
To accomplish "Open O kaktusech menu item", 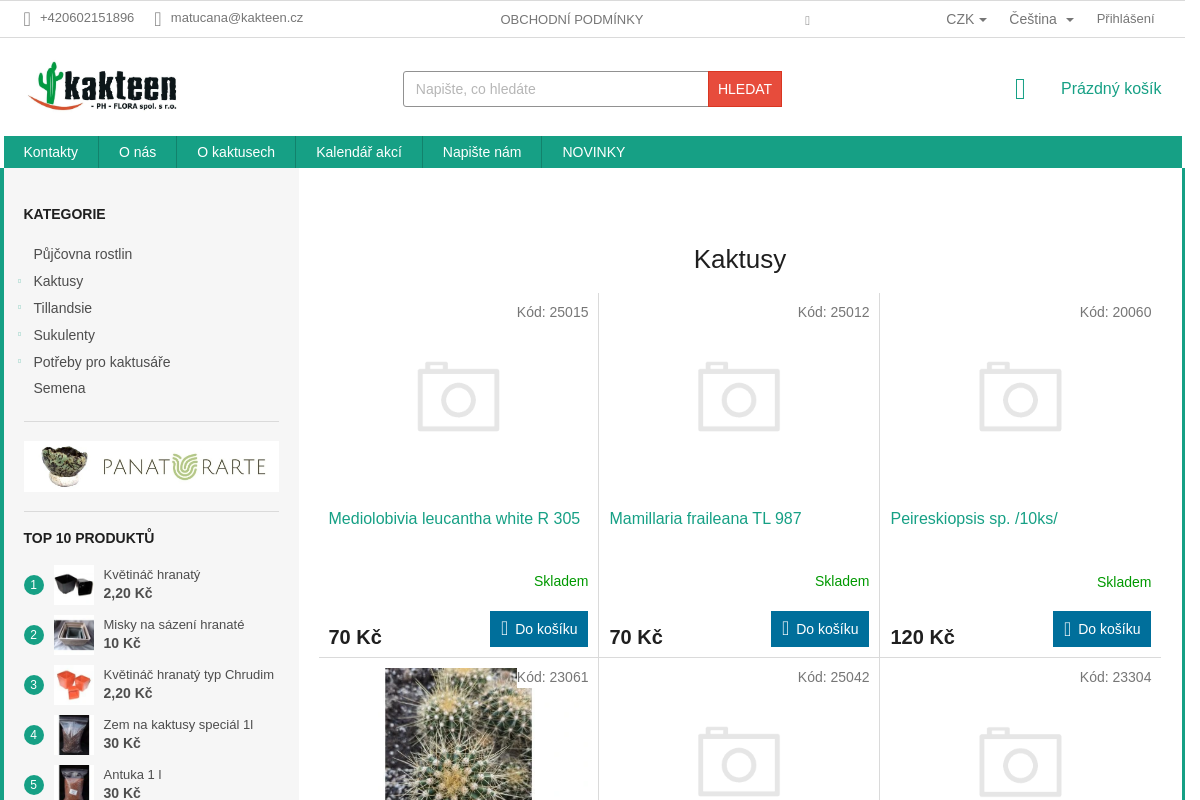I will pos(236,152).
